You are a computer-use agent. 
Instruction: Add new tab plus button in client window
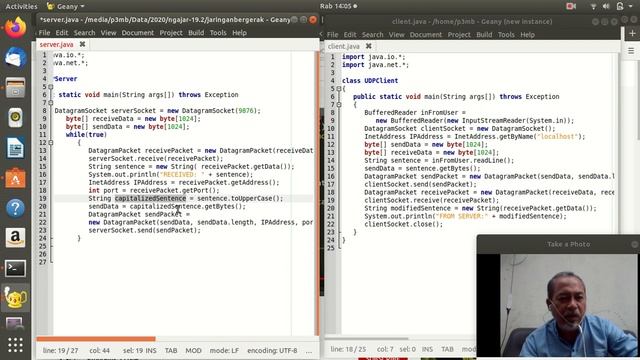(632, 33)
